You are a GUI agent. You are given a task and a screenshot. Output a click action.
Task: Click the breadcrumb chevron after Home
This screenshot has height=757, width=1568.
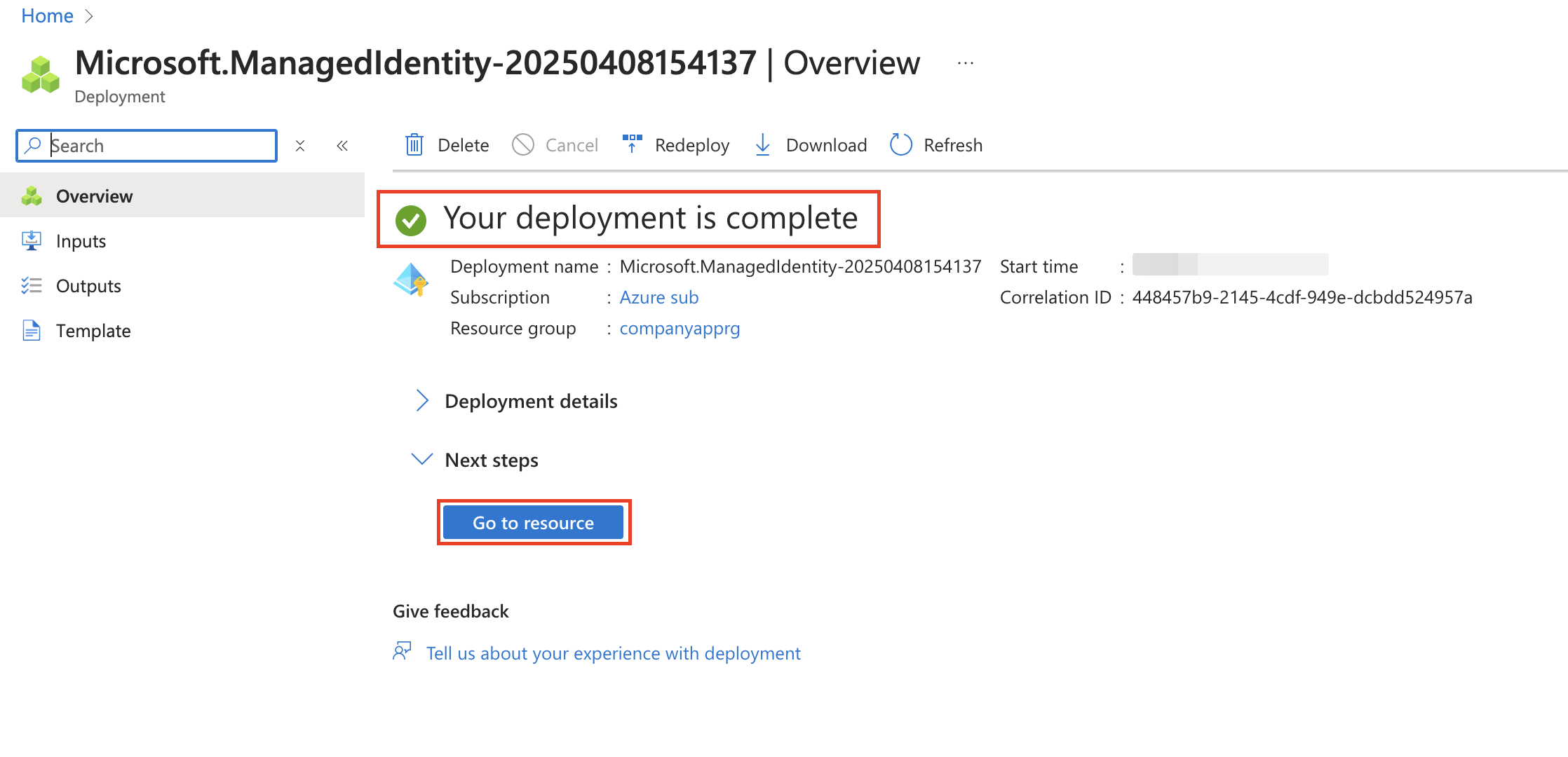pyautogui.click(x=89, y=16)
